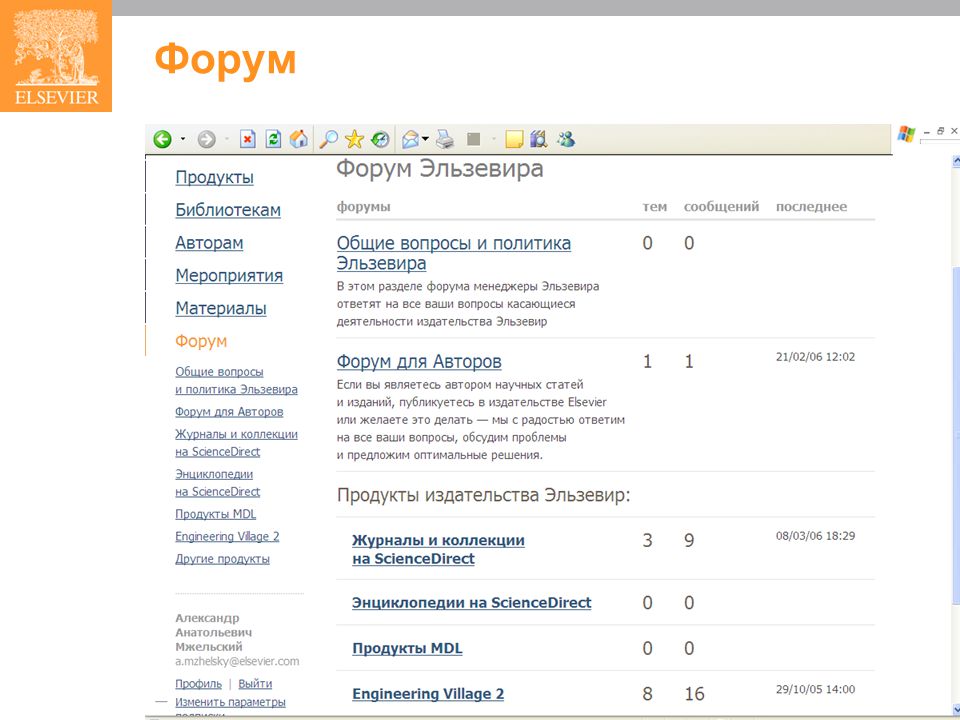Open the browser History icon
The height and width of the screenshot is (720, 960).
pos(380,140)
